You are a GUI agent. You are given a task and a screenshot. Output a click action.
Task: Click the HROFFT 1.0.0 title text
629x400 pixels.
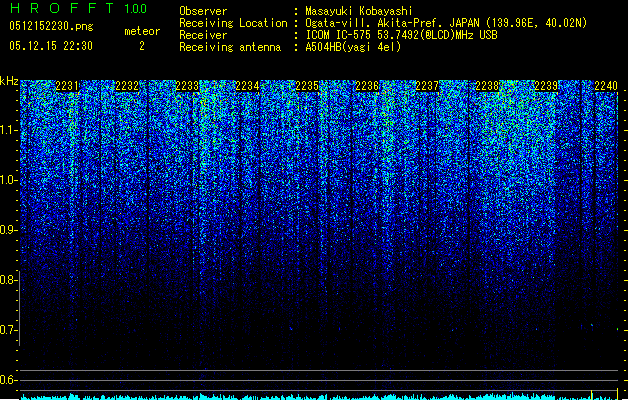78,8
